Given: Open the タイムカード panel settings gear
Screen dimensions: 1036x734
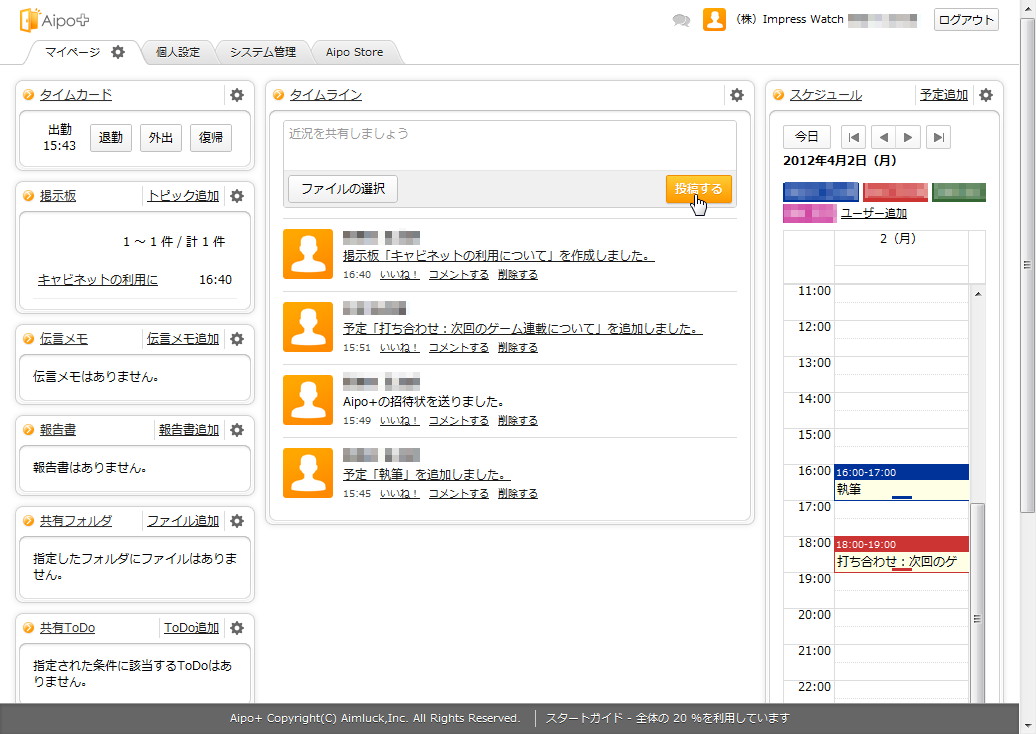Looking at the screenshot, I should pos(236,95).
